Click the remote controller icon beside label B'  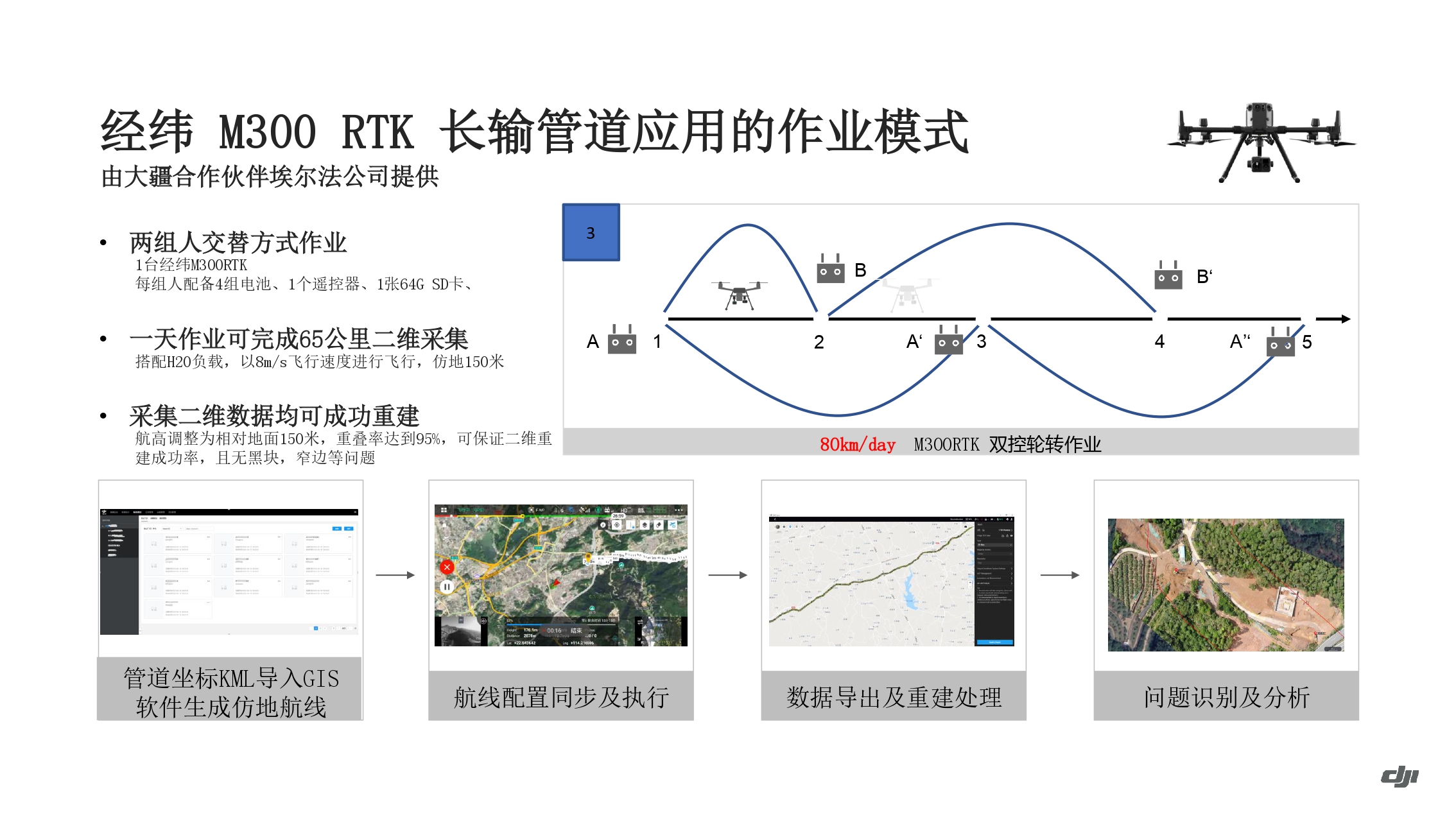coord(1168,275)
